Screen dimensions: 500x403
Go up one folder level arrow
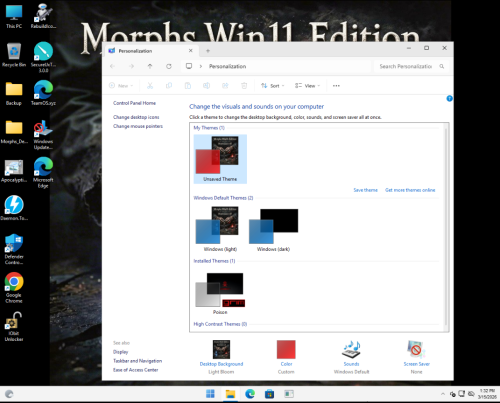tap(150, 66)
